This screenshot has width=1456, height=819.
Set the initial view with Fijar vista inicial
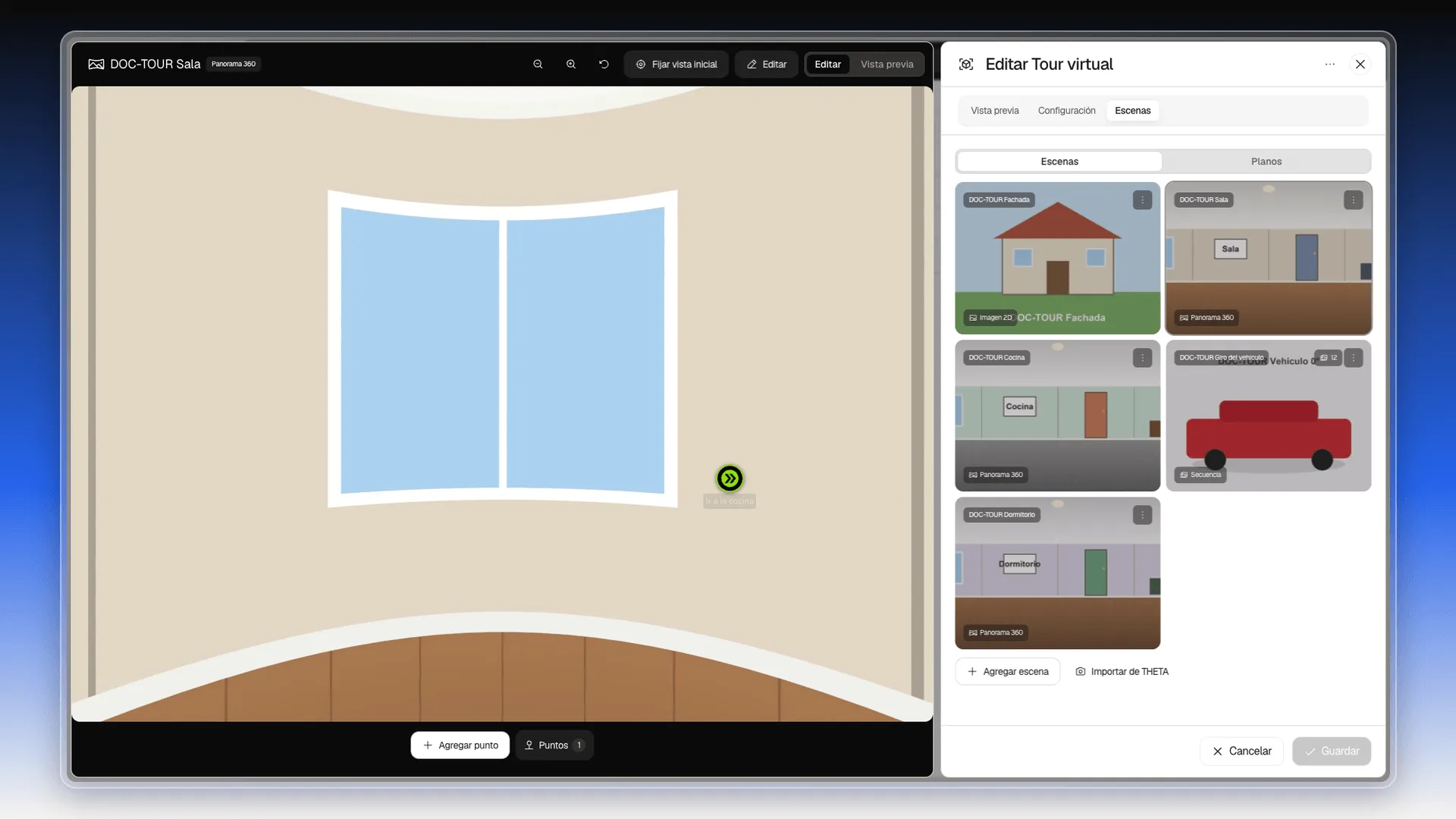click(x=676, y=64)
